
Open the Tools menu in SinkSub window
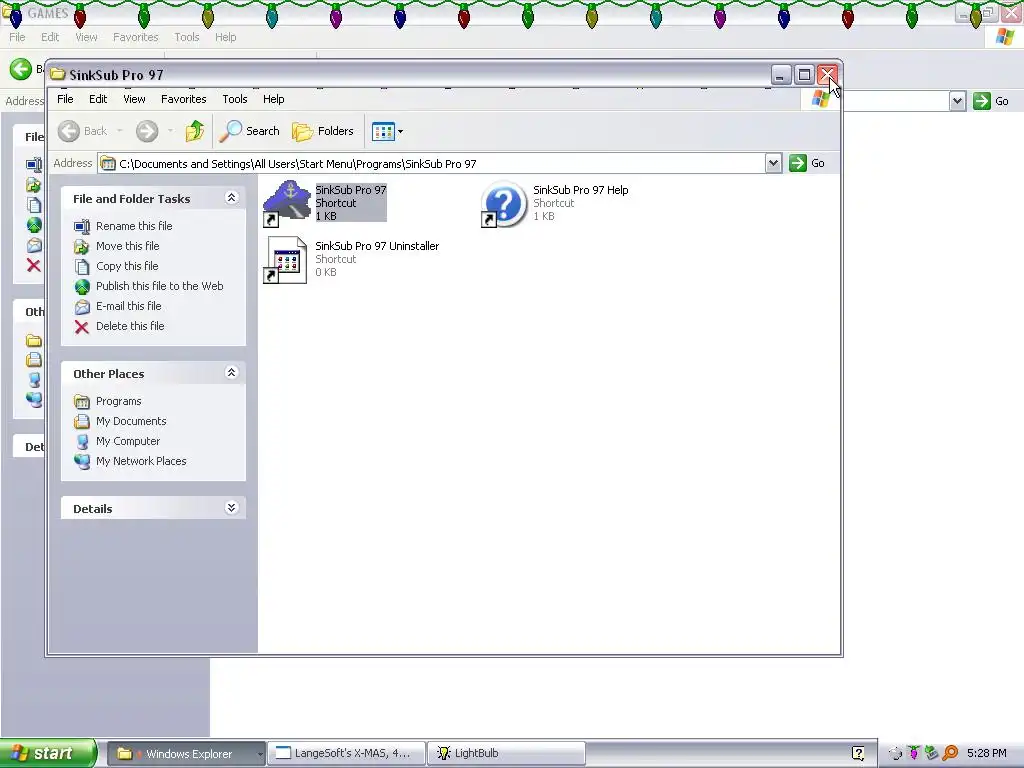(234, 99)
